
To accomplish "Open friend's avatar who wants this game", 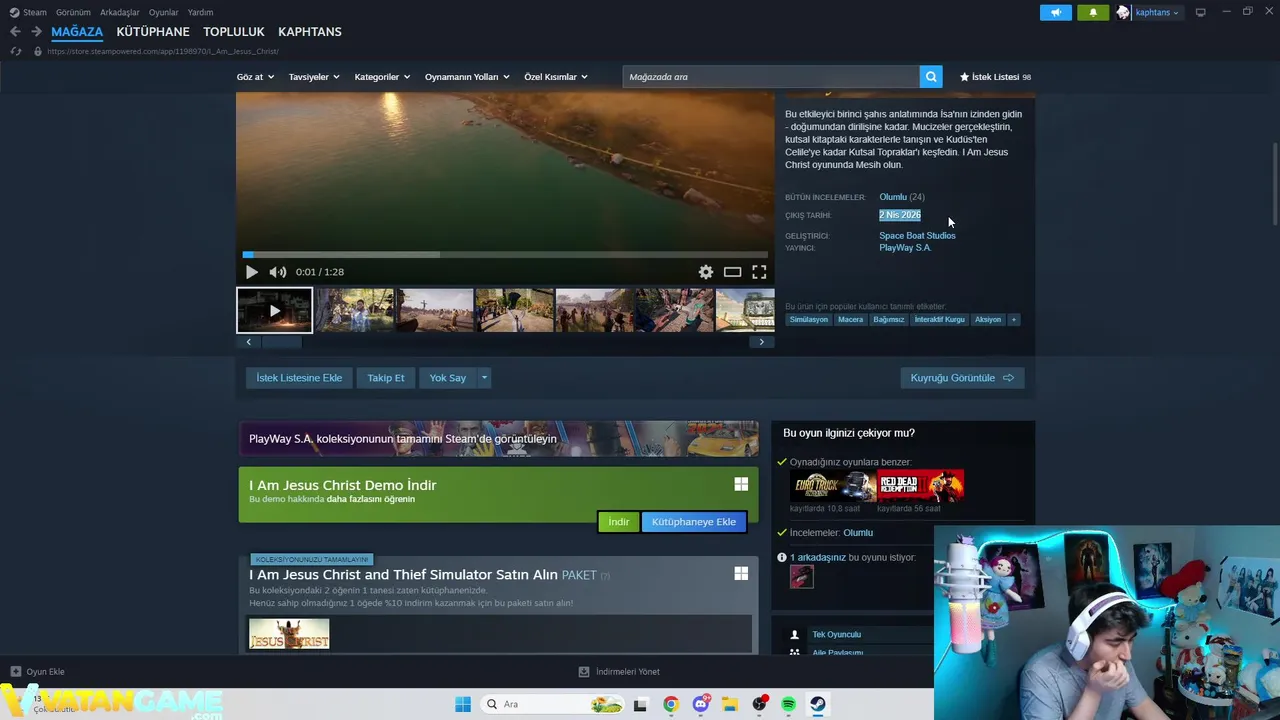I will [802, 576].
